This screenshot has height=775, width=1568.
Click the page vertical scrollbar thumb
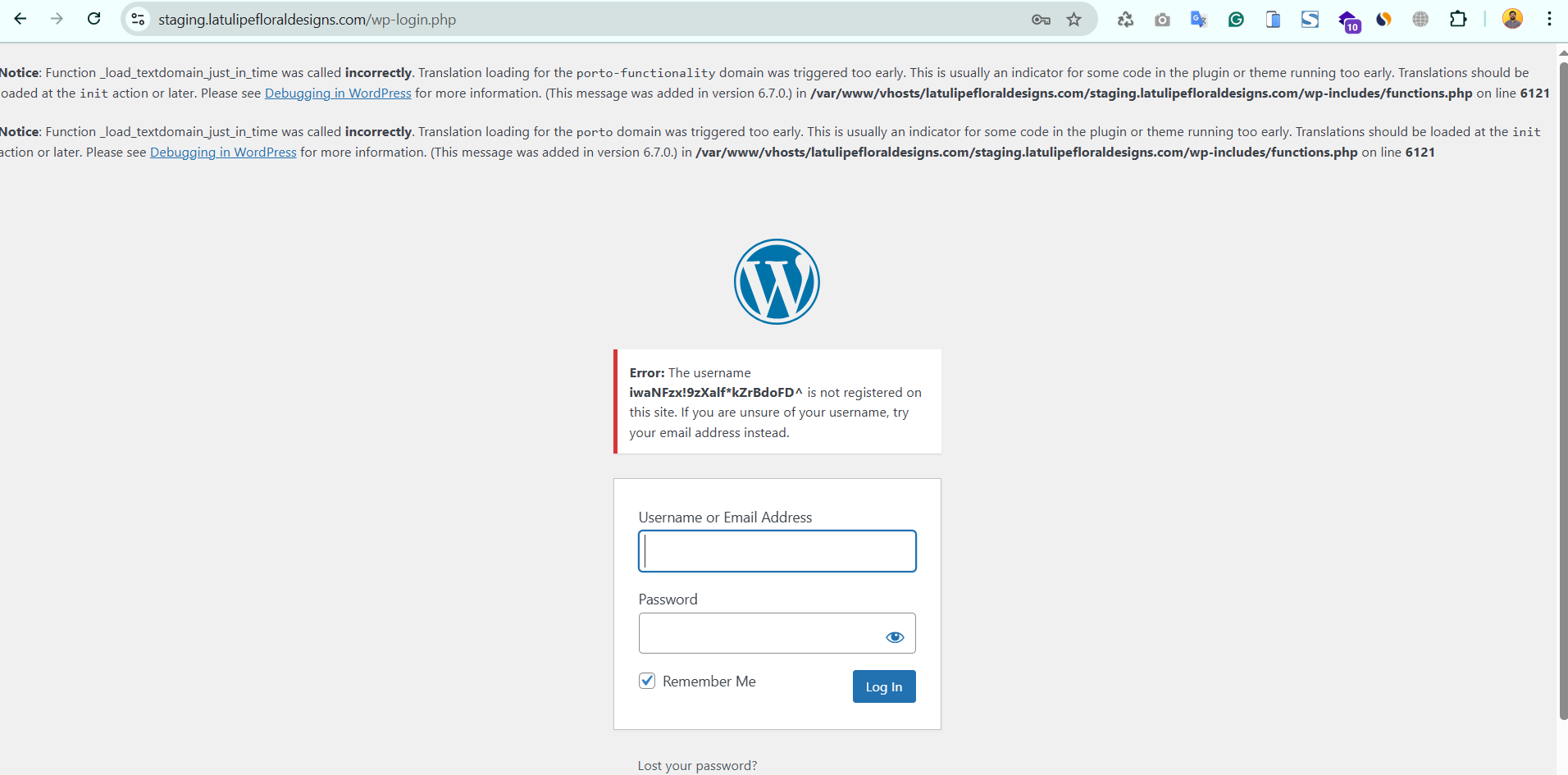1562,391
